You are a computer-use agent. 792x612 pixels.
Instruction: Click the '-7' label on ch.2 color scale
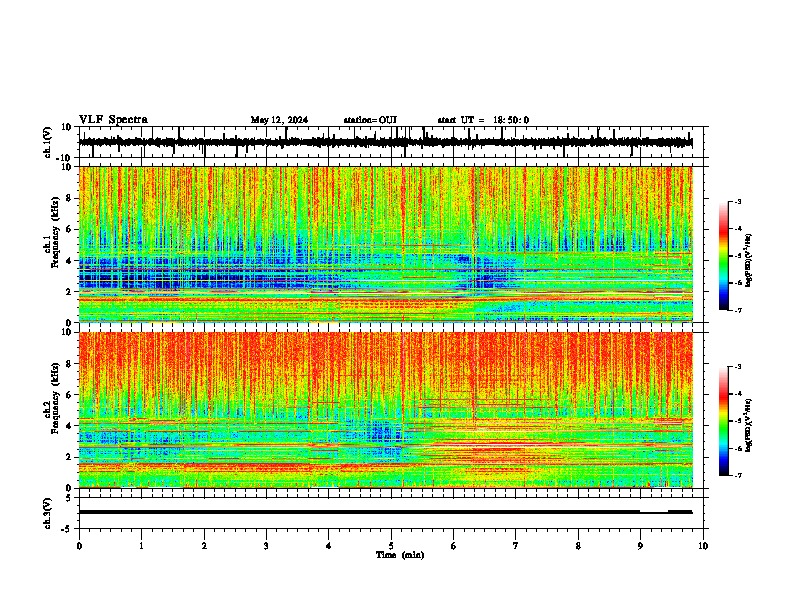pos(737,475)
